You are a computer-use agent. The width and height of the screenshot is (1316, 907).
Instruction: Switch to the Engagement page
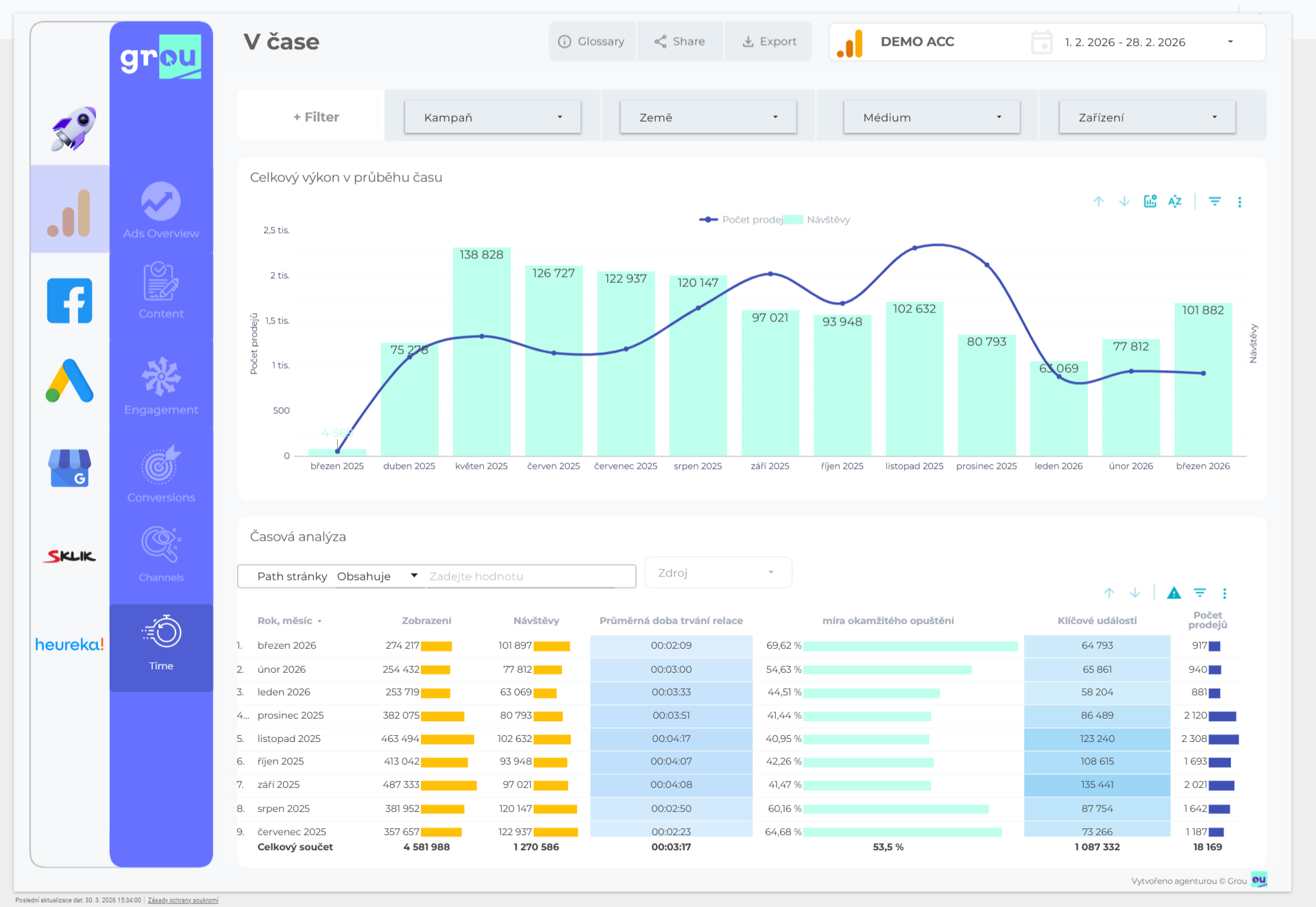coord(161,386)
